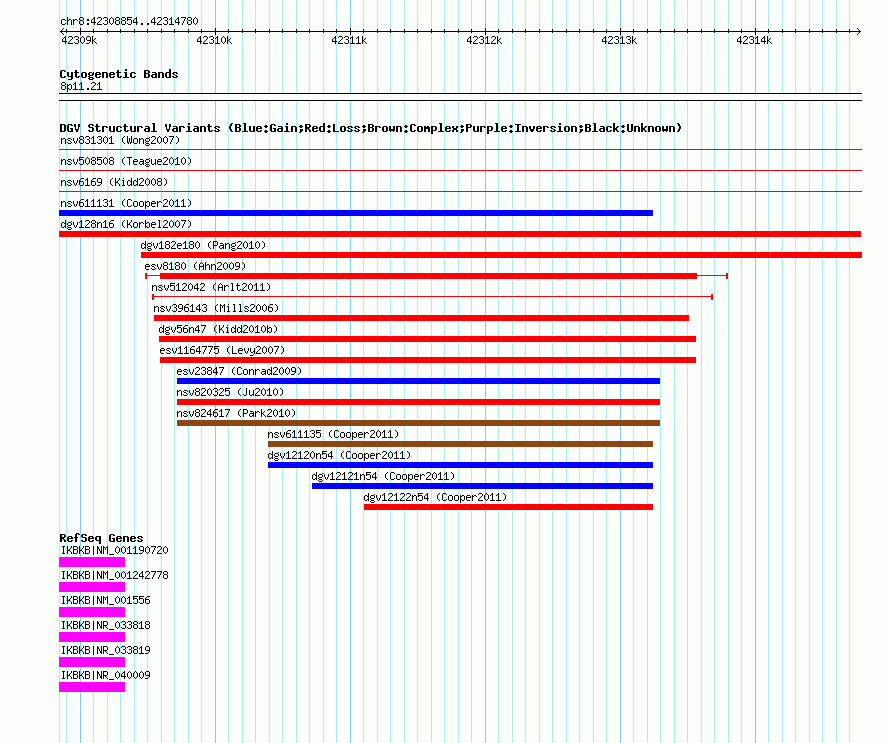Click the dgv182e180 (Pang2010) red bar

pyautogui.click(x=501, y=255)
